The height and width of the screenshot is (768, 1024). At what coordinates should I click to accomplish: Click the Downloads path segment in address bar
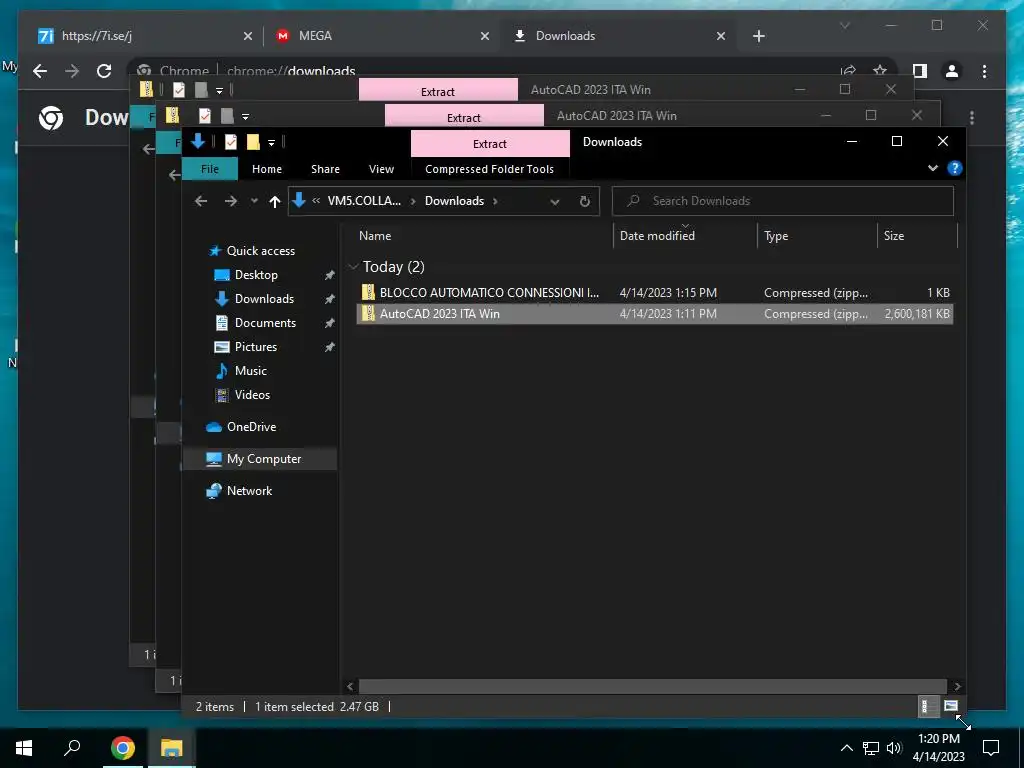click(455, 201)
